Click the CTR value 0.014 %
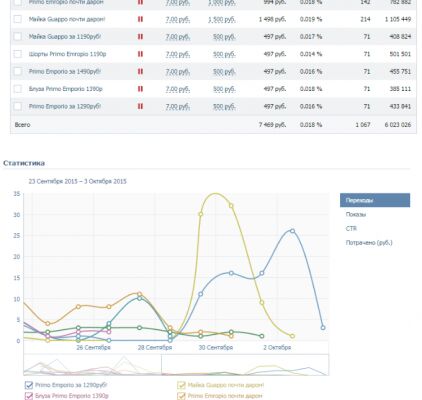 (311, 54)
